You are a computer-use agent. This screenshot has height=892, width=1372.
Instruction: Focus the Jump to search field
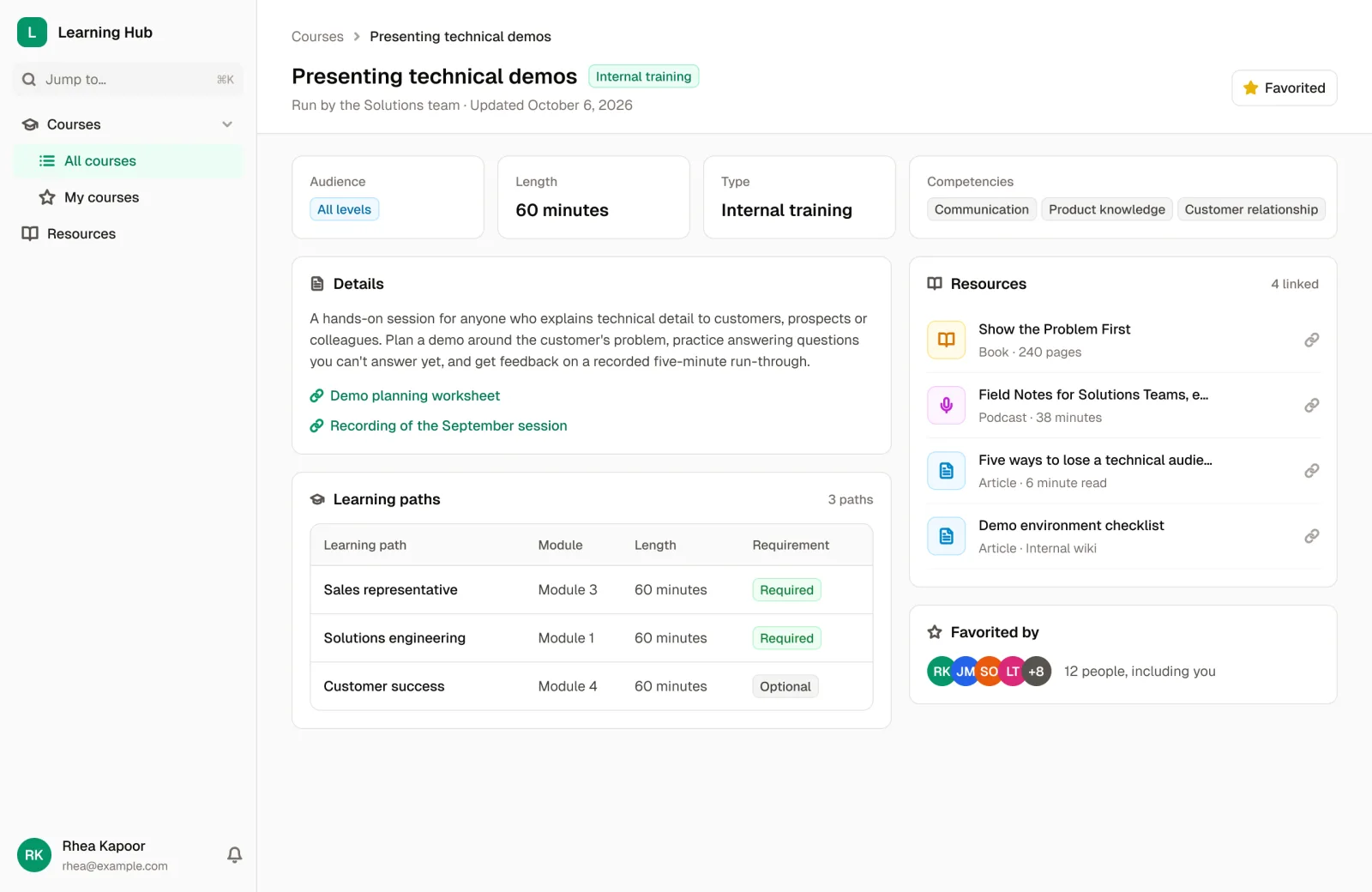[128, 80]
